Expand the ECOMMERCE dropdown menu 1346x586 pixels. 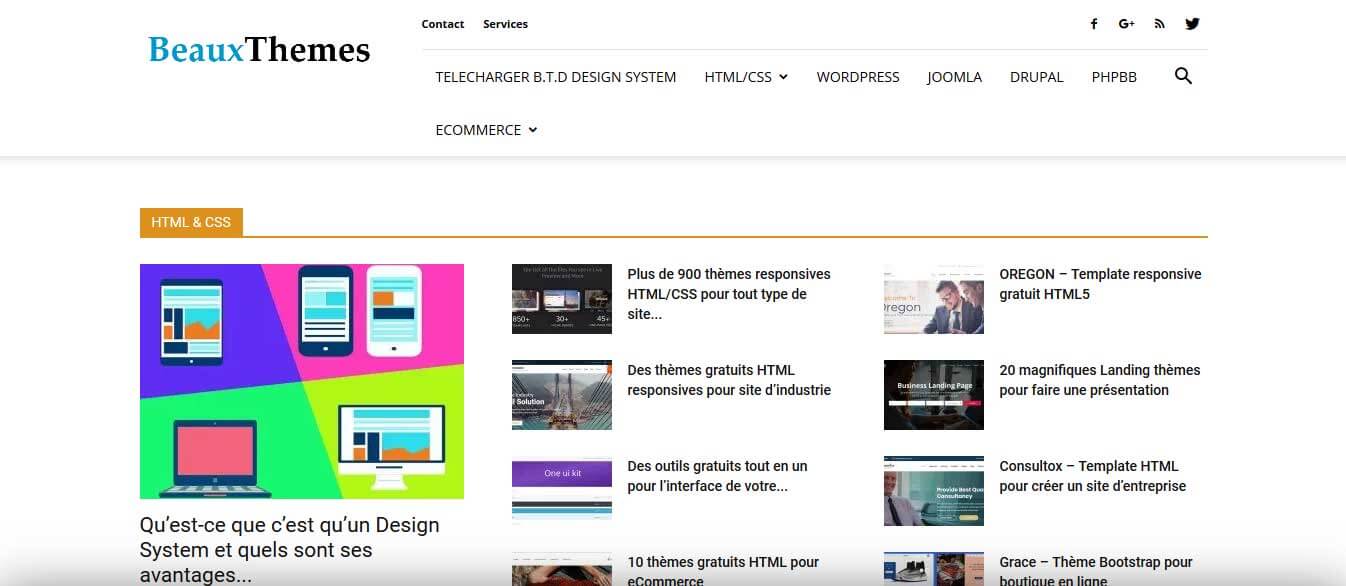coord(486,130)
